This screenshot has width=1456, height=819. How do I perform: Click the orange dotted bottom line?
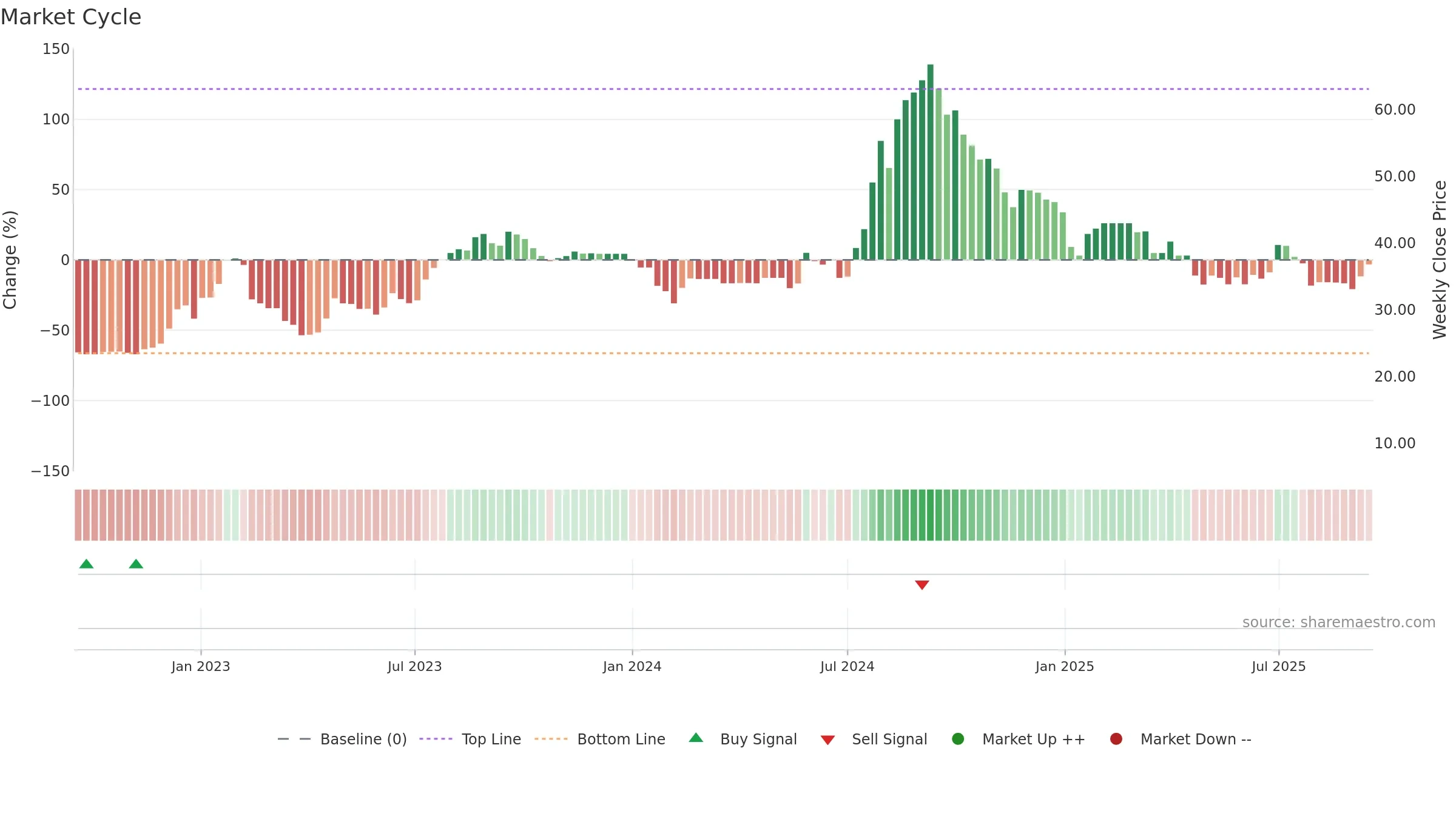pyautogui.click(x=723, y=353)
